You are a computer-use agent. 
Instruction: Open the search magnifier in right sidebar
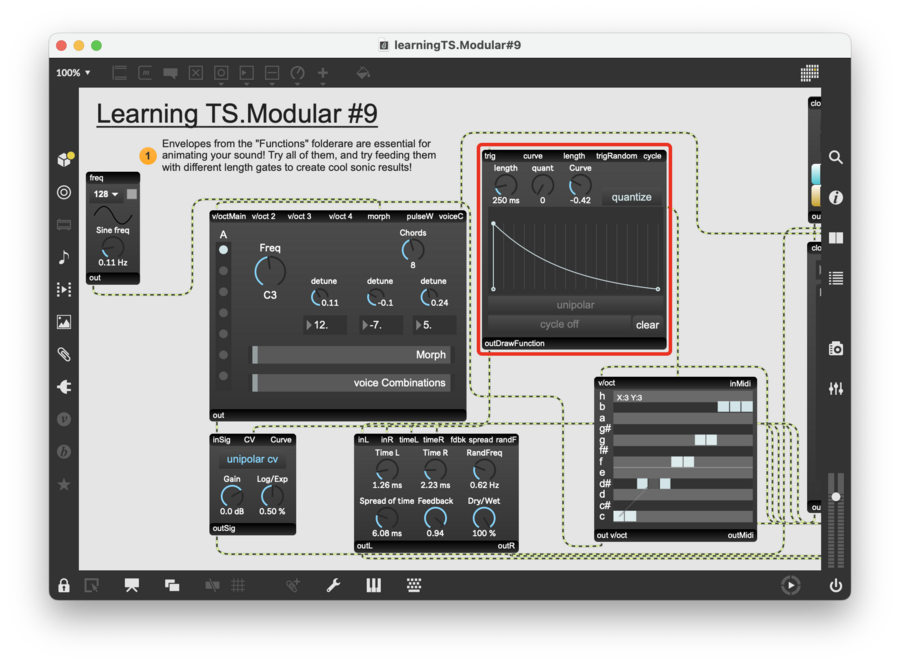tap(836, 158)
